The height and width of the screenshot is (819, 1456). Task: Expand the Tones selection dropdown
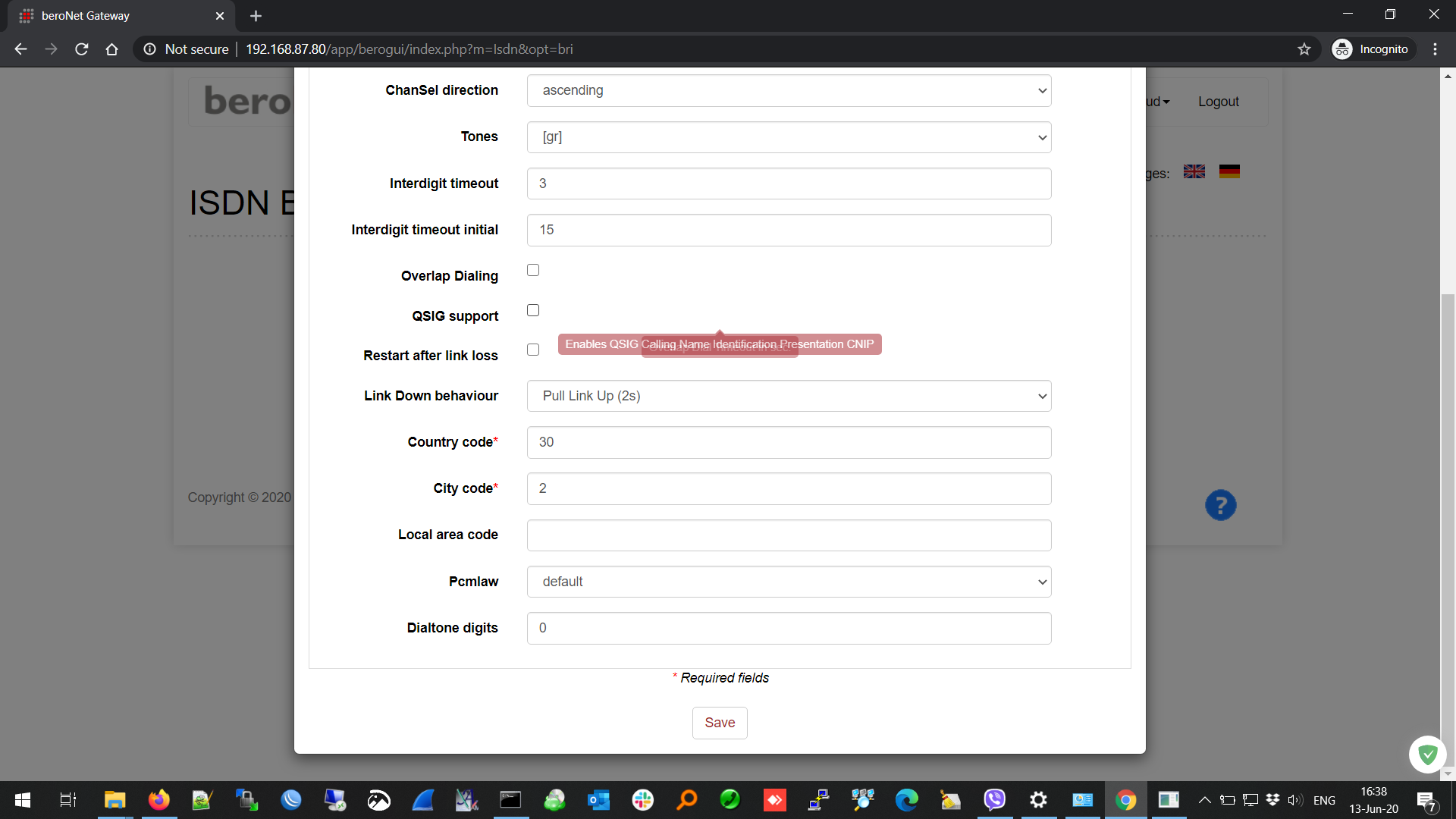pos(789,137)
